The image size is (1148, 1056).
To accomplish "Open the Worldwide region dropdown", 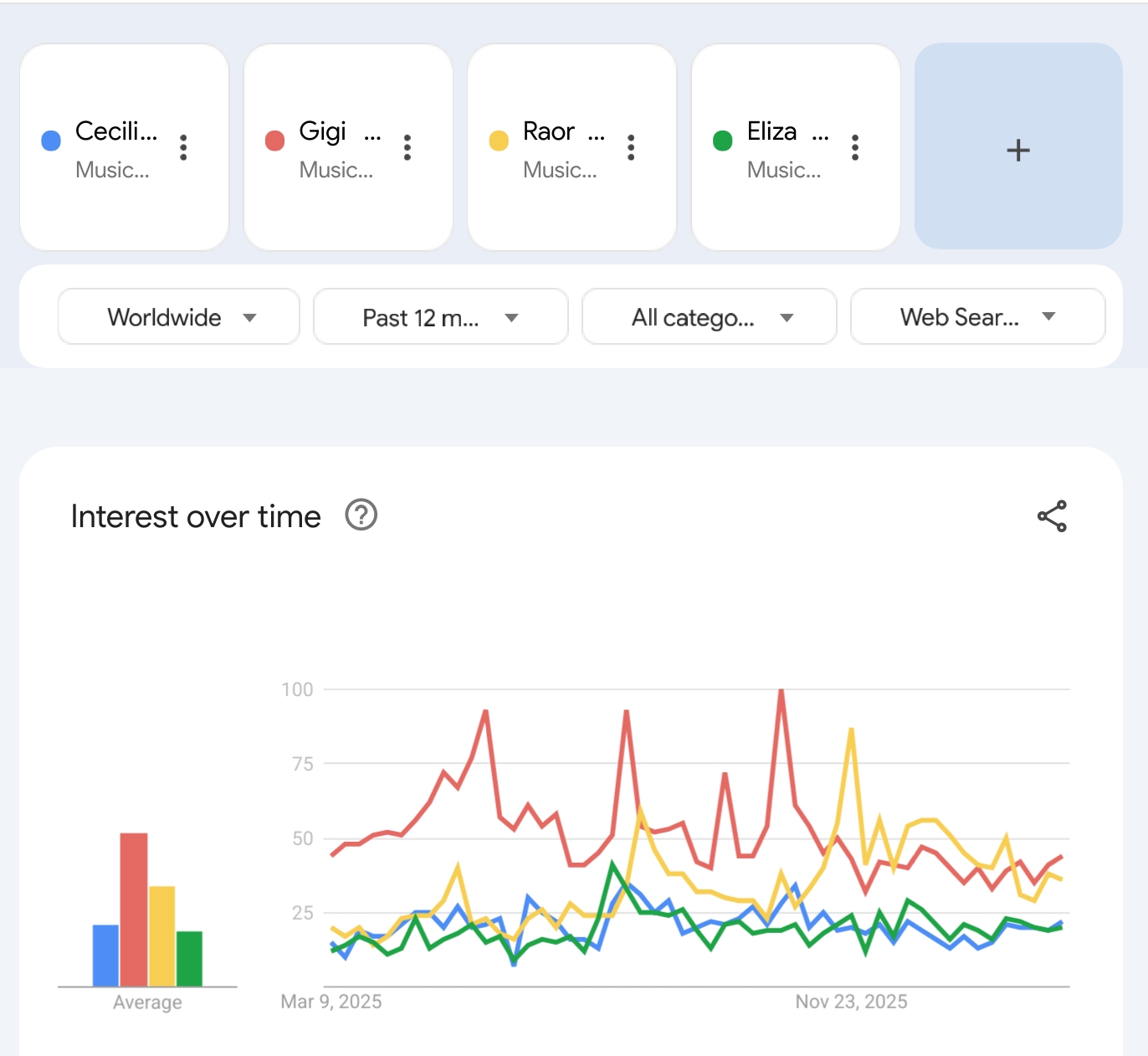I will tap(179, 316).
